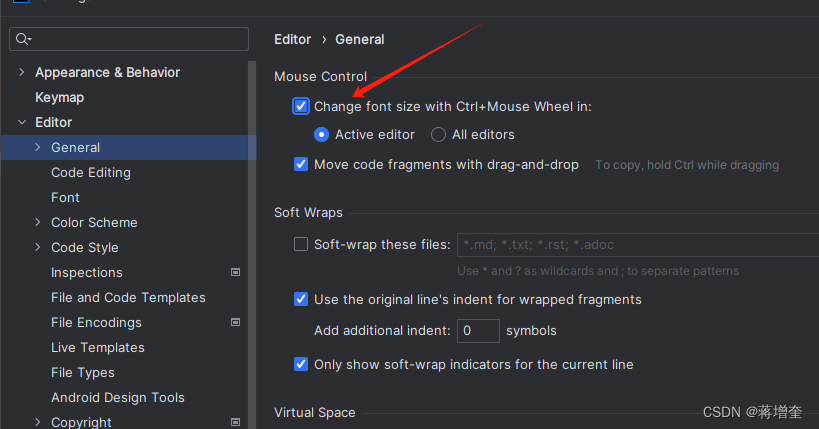Image resolution: width=819 pixels, height=429 pixels.
Task: Disable Move code fragments with drag-and-drop
Action: point(301,165)
